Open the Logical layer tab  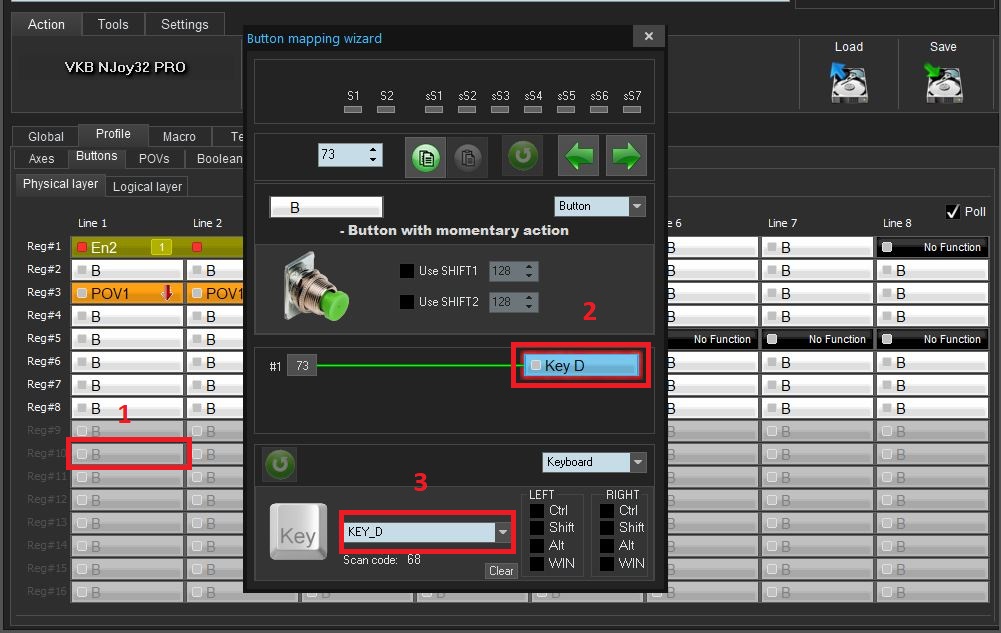[147, 187]
